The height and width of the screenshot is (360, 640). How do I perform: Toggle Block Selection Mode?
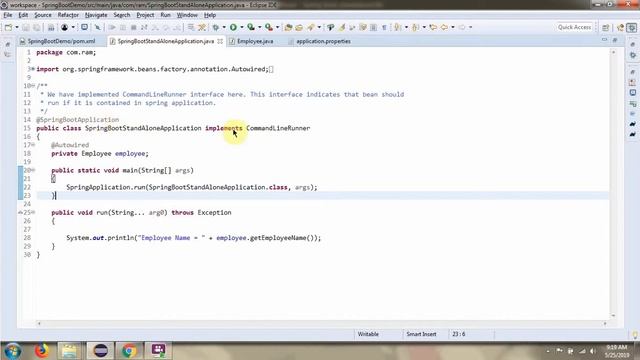pyautogui.click(x=373, y=27)
